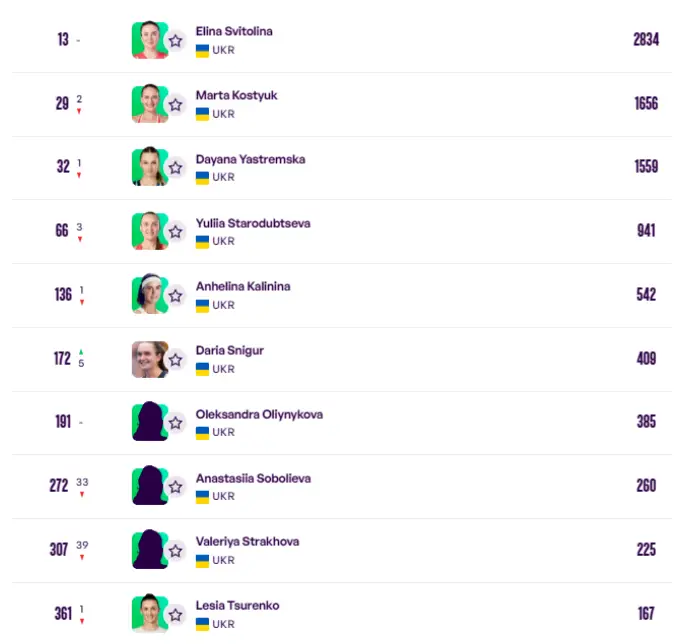Open Elina Svitolina's player profile link
Viewport: 675px width, 644px height.
pos(234,31)
